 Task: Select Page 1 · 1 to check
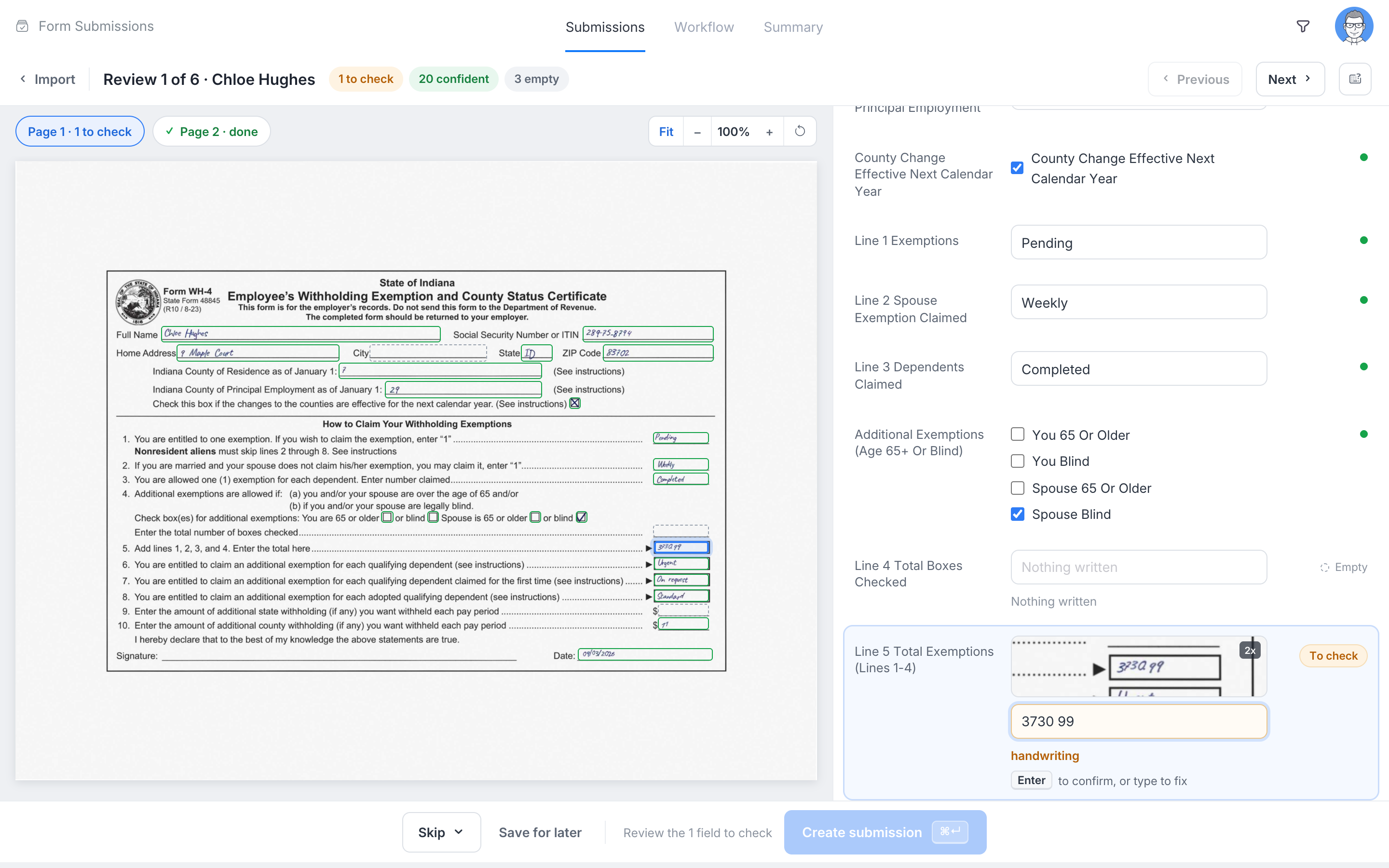coord(80,132)
